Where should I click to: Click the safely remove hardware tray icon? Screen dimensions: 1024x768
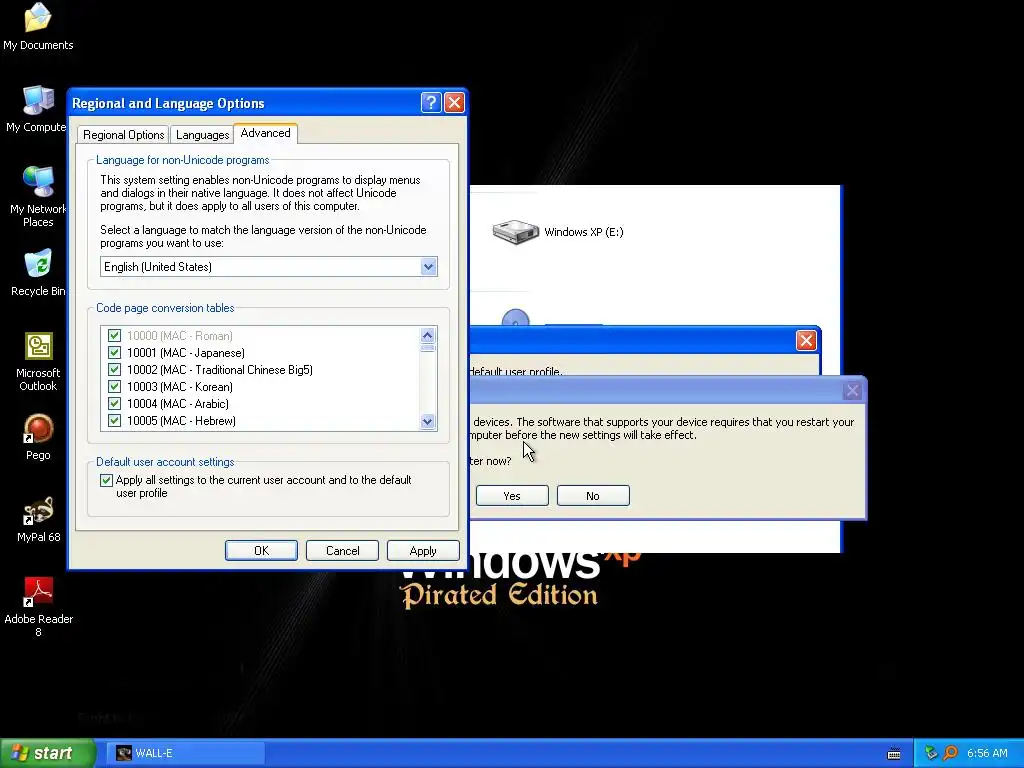(931, 753)
